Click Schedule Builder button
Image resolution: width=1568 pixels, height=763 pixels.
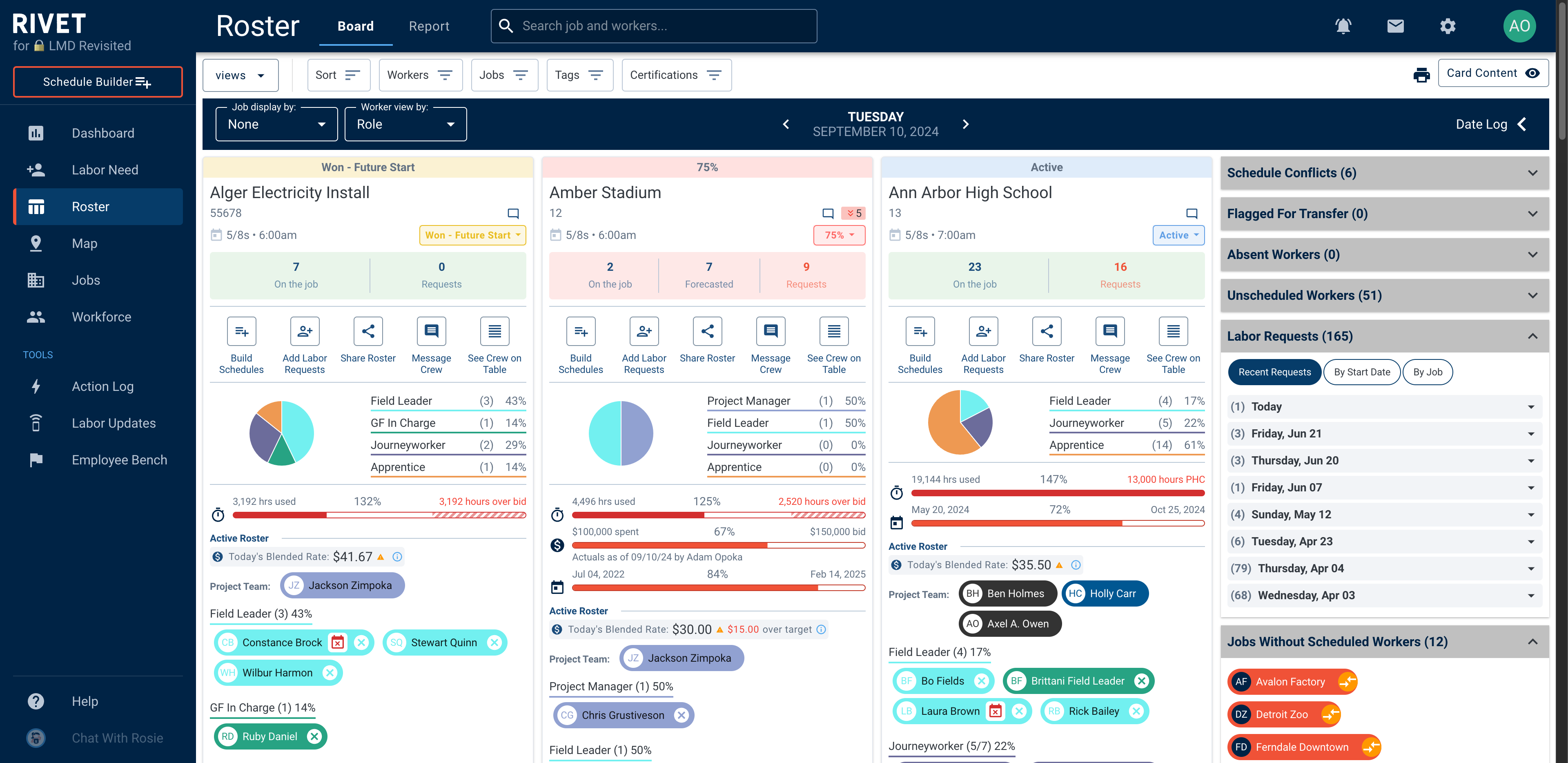pyautogui.click(x=98, y=82)
